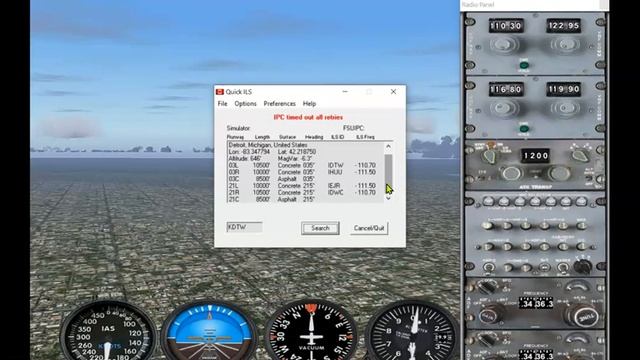
Task: Click the 116.80 NAV2 frequency display
Action: pos(506,89)
